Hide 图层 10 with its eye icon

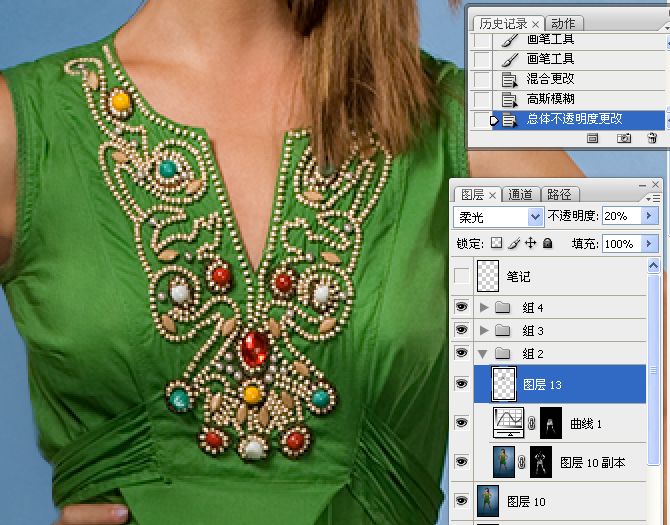(x=461, y=500)
